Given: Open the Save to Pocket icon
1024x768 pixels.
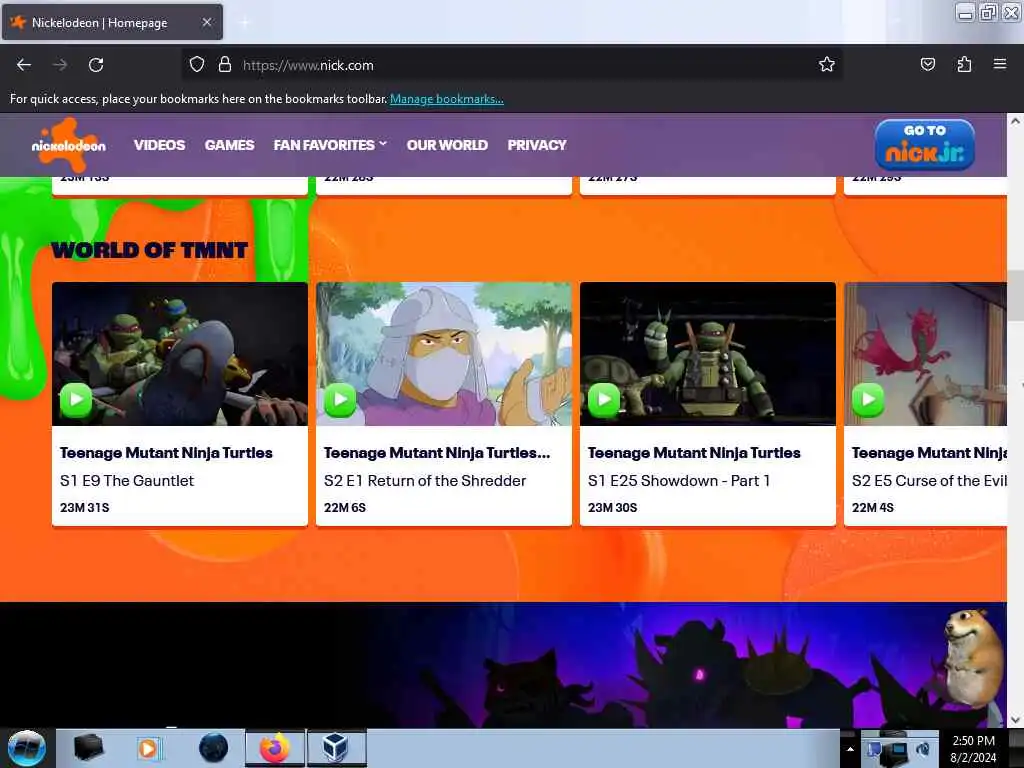Looking at the screenshot, I should (927, 64).
